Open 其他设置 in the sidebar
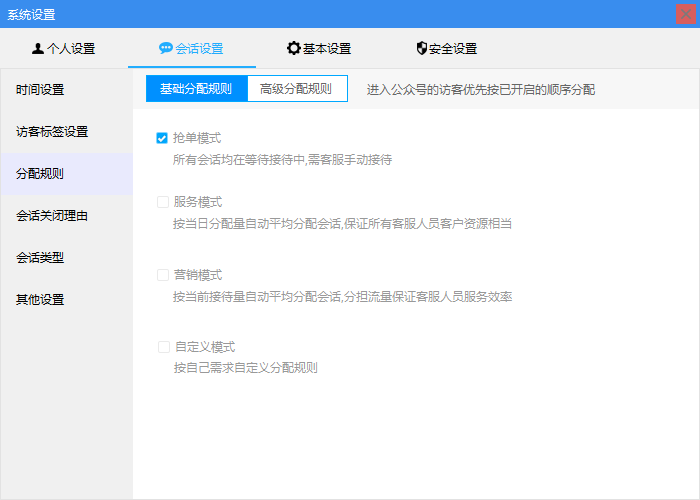This screenshot has width=700, height=500. (67, 300)
